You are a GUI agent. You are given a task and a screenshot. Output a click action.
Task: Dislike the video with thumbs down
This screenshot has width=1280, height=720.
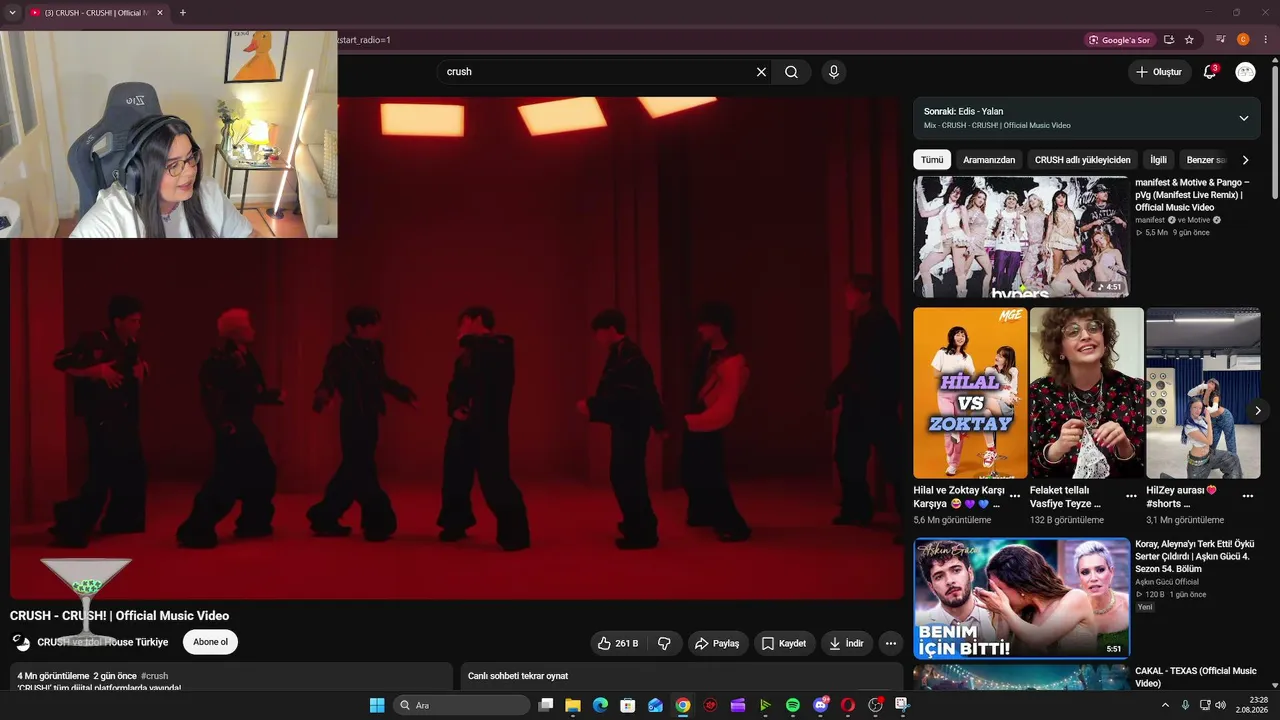pyautogui.click(x=665, y=643)
